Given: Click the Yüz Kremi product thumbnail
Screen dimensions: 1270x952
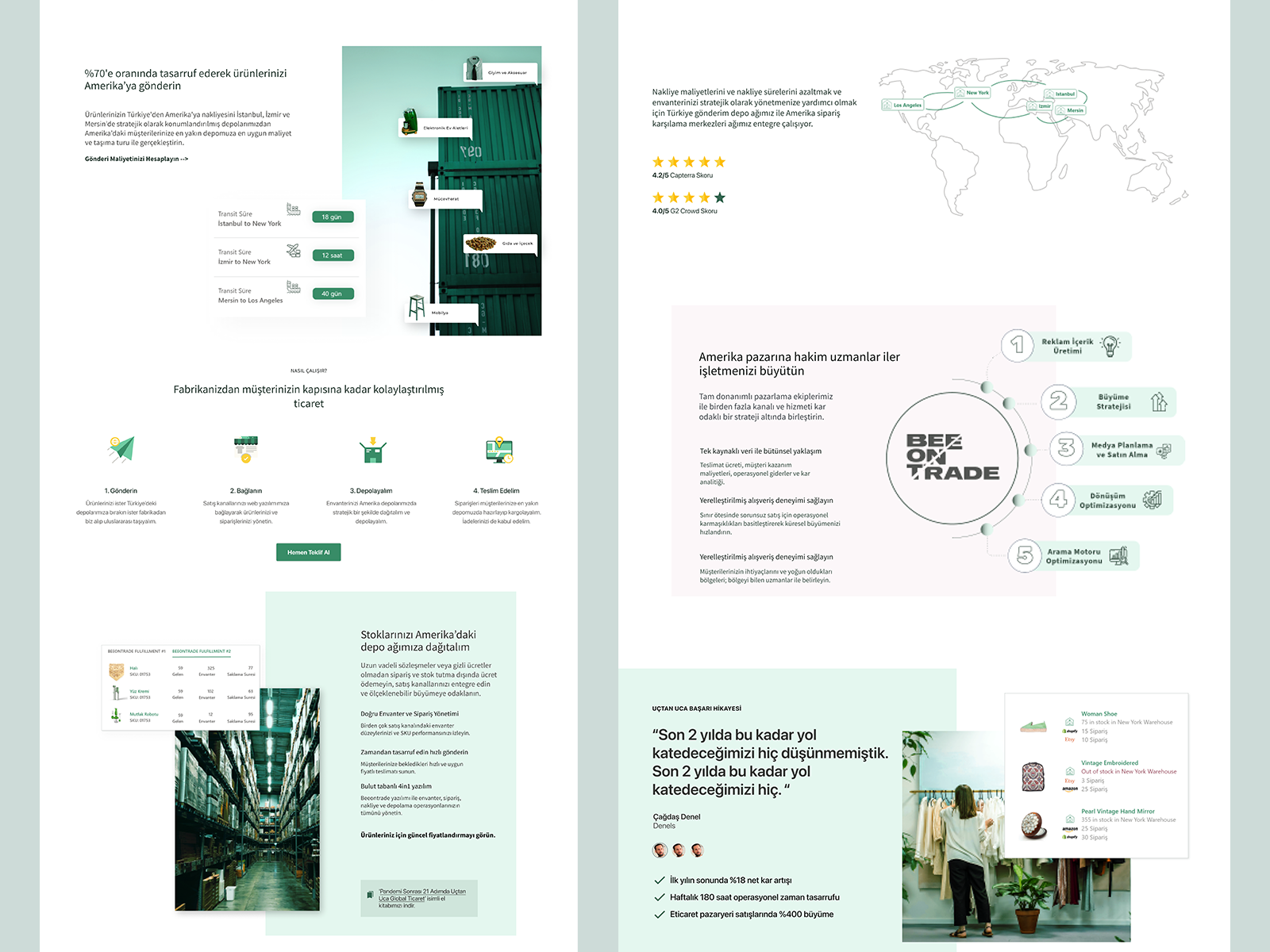Looking at the screenshot, I should coord(117,693).
